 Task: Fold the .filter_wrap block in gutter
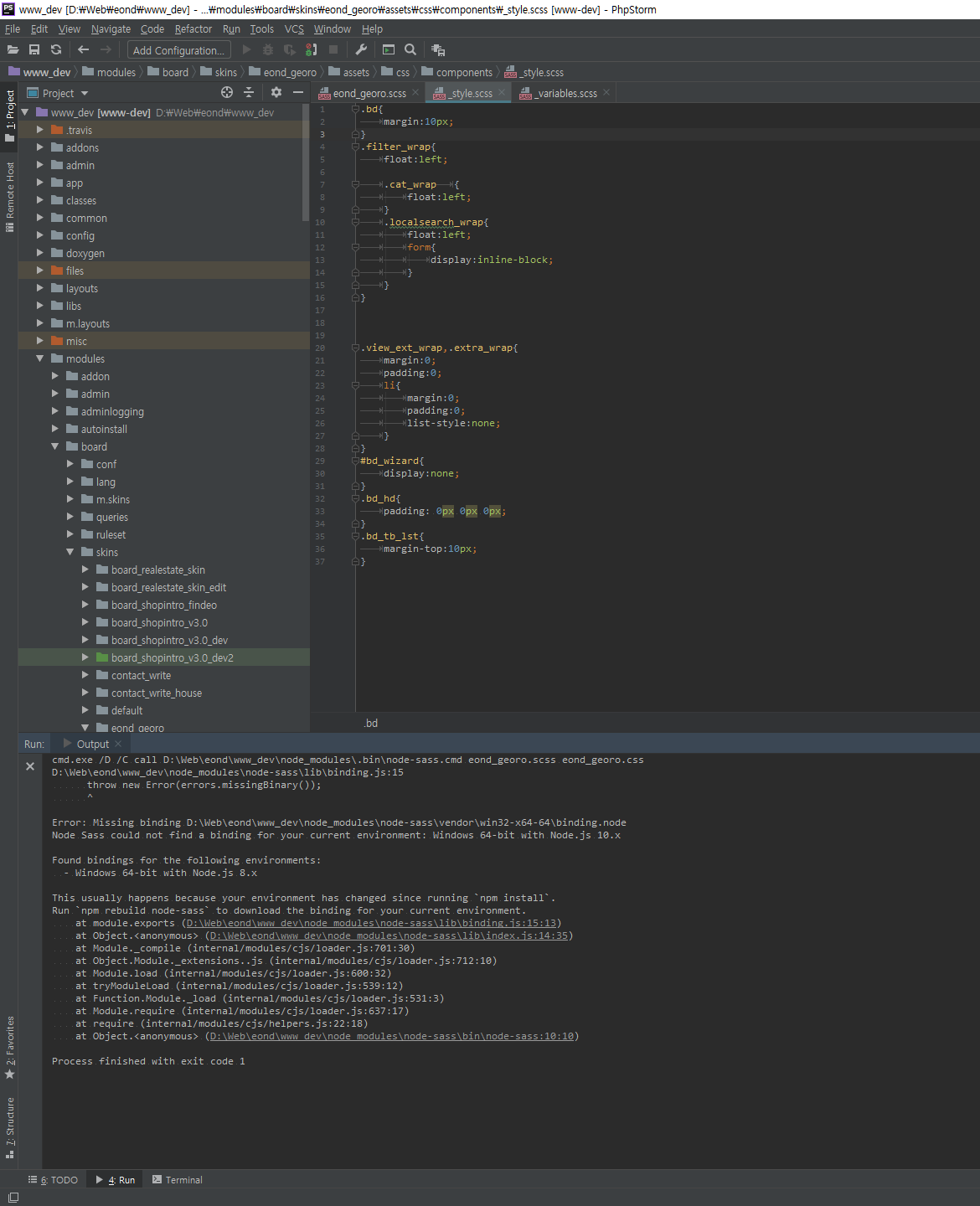click(355, 147)
